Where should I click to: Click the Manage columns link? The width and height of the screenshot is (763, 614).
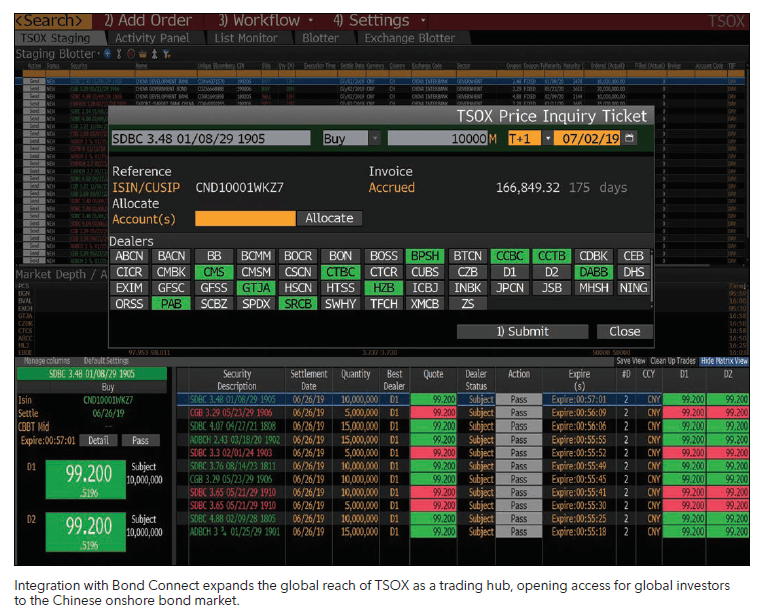tap(47, 361)
